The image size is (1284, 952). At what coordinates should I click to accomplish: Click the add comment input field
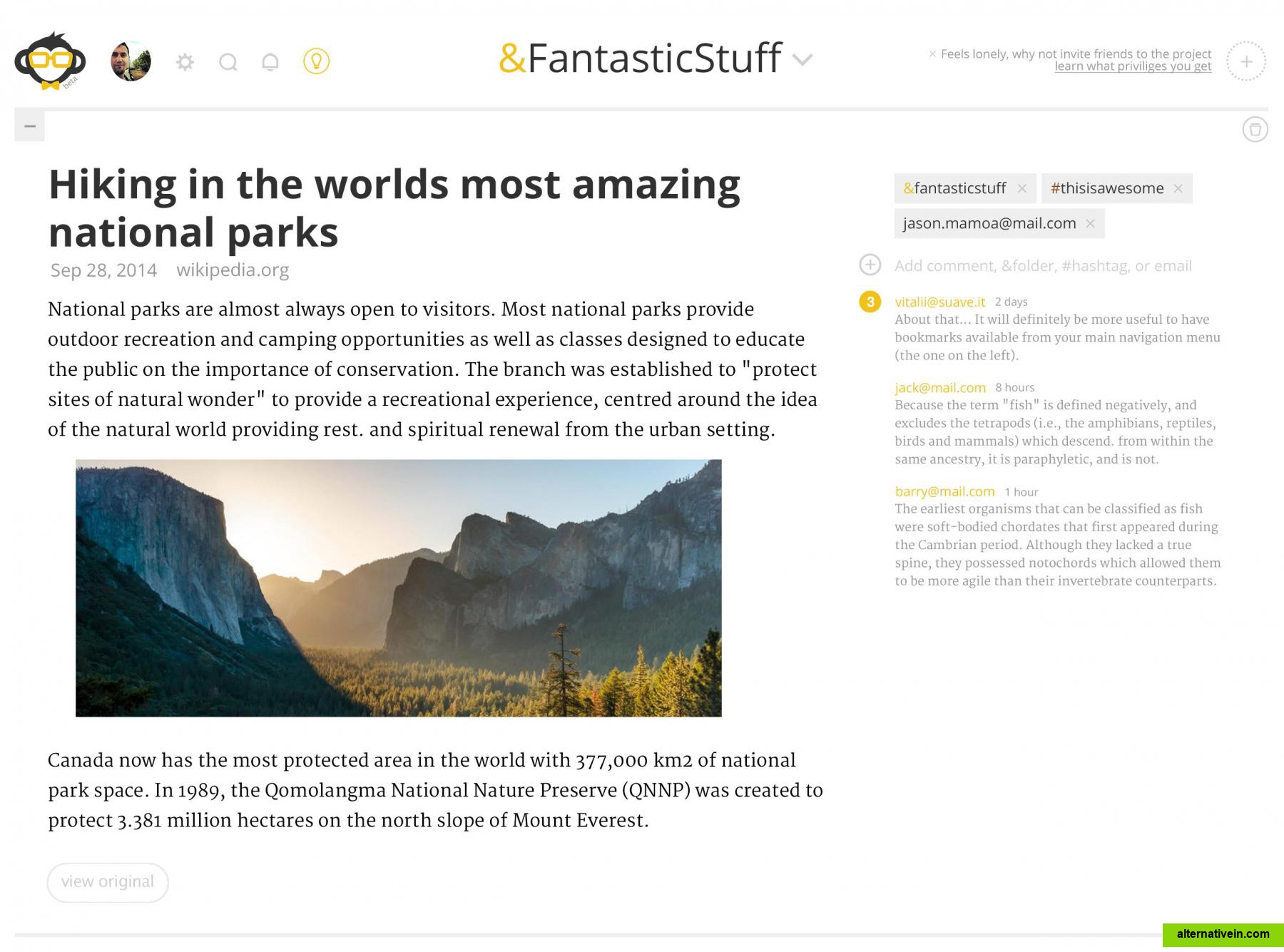1043,266
